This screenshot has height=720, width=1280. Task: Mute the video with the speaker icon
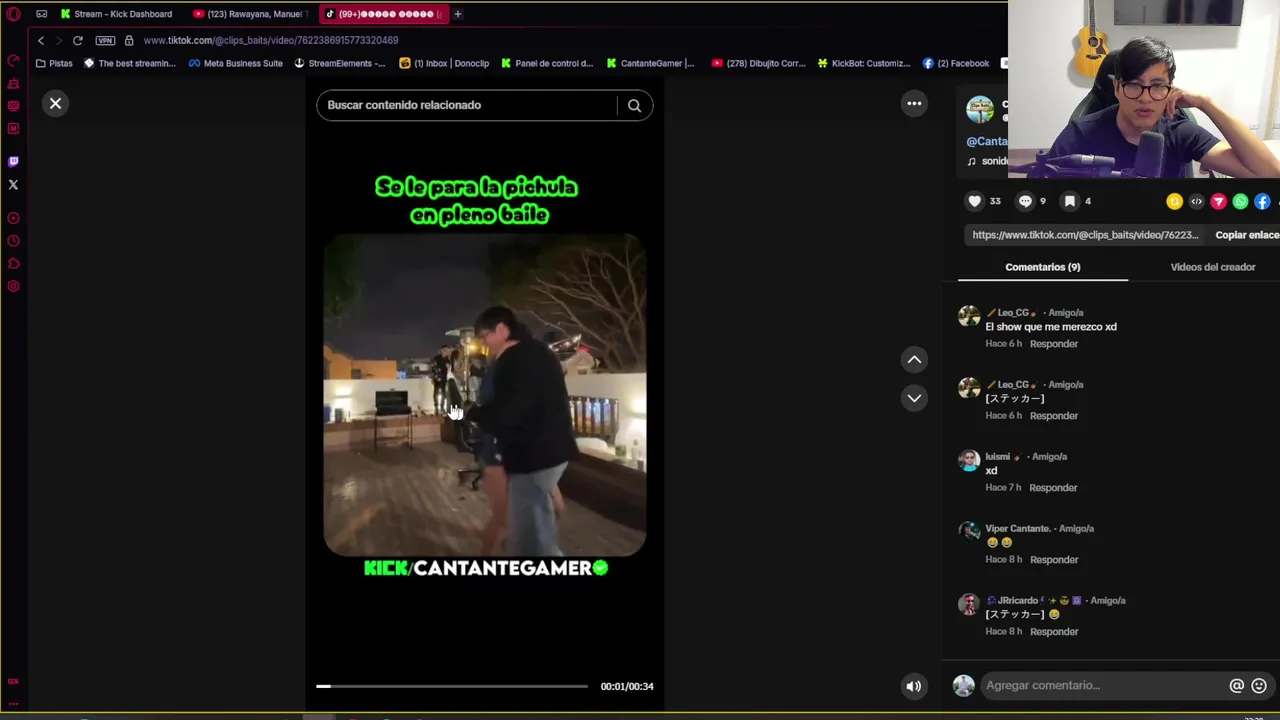coord(913,686)
